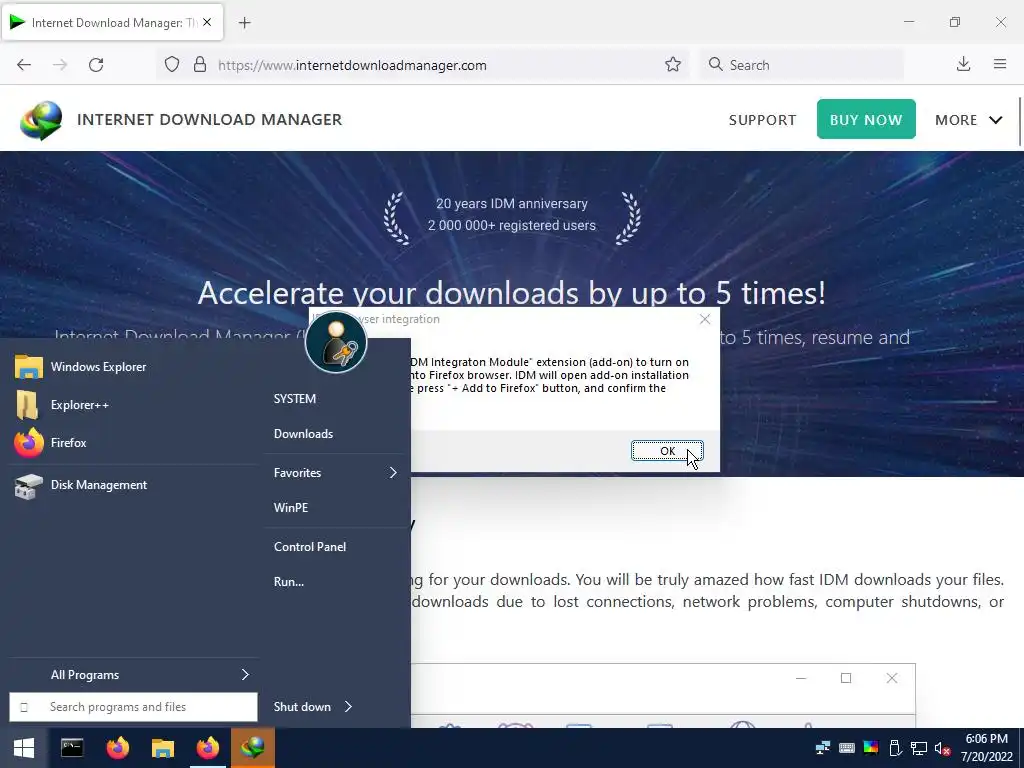
Task: Launch Explorer++ from Start menu
Action: click(133, 405)
